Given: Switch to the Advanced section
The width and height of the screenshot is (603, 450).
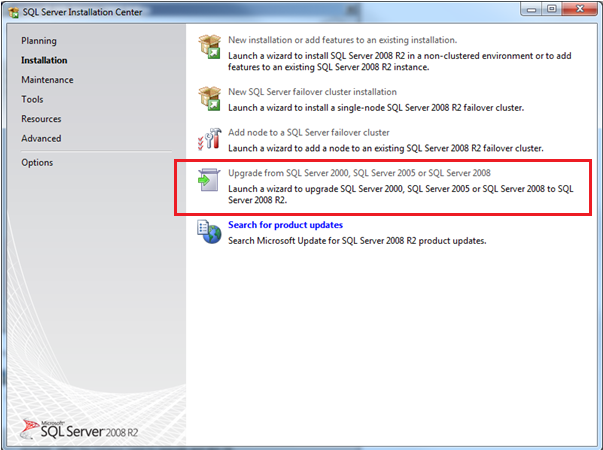Looking at the screenshot, I should click(41, 138).
